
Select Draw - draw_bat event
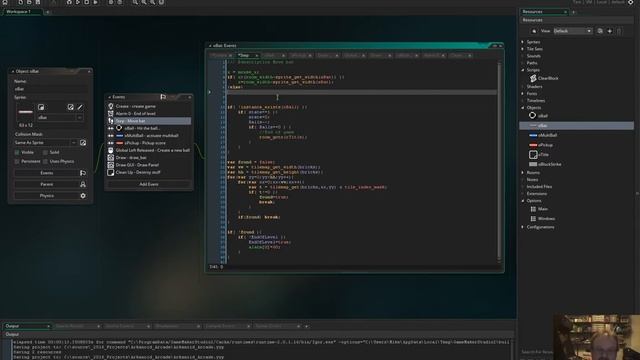(x=149, y=158)
